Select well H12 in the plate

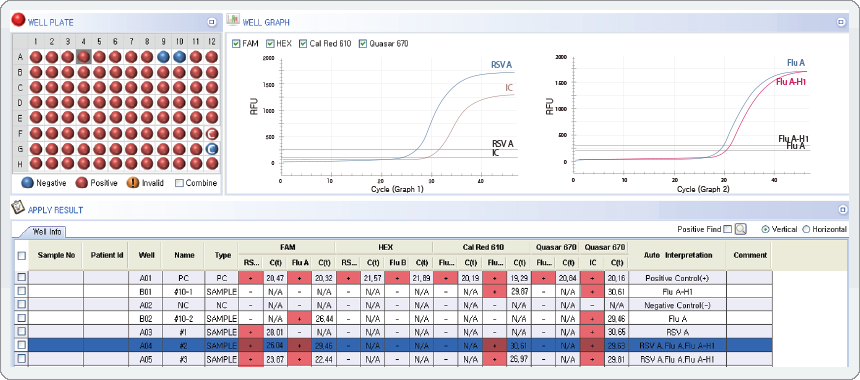212,163
